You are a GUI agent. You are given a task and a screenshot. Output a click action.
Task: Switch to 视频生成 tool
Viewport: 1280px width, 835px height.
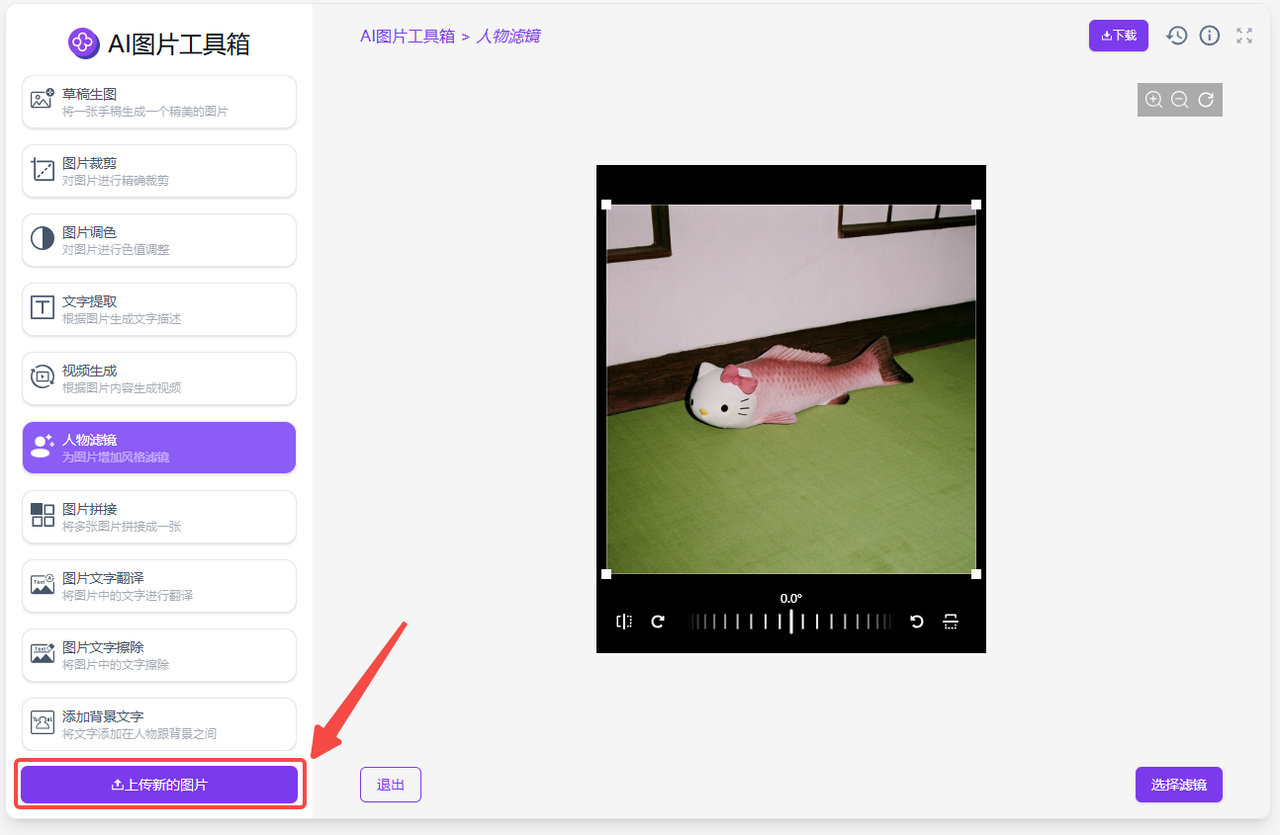pos(159,378)
